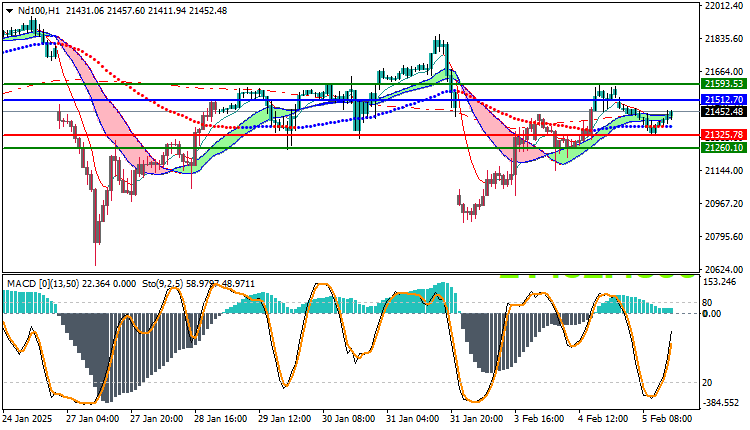Click the 31 Jan 04:00 time label
Image resolution: width=750 pixels, height=430 pixels.
(413, 419)
